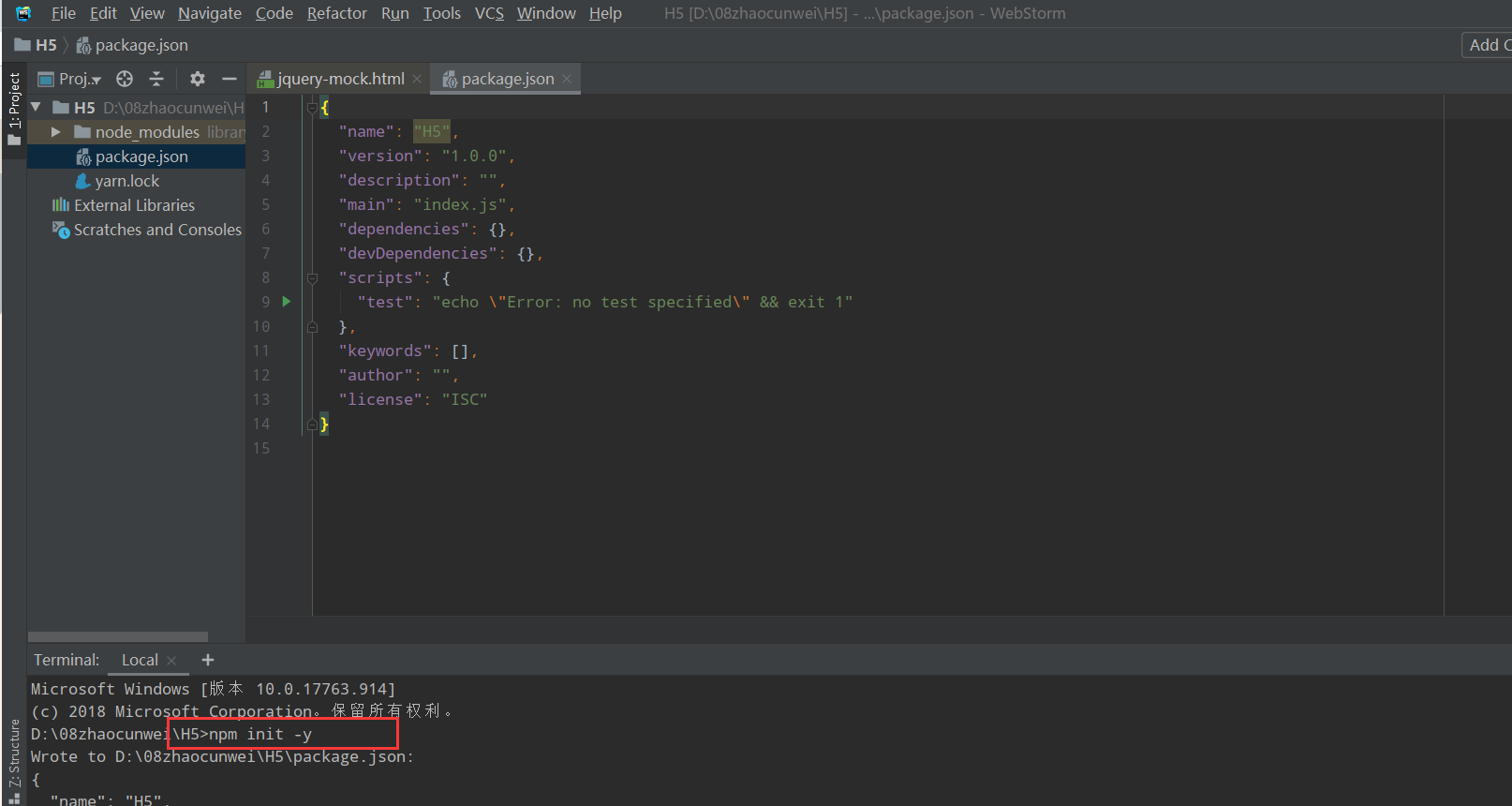Collapse the scripts block fold marker

[x=312, y=278]
